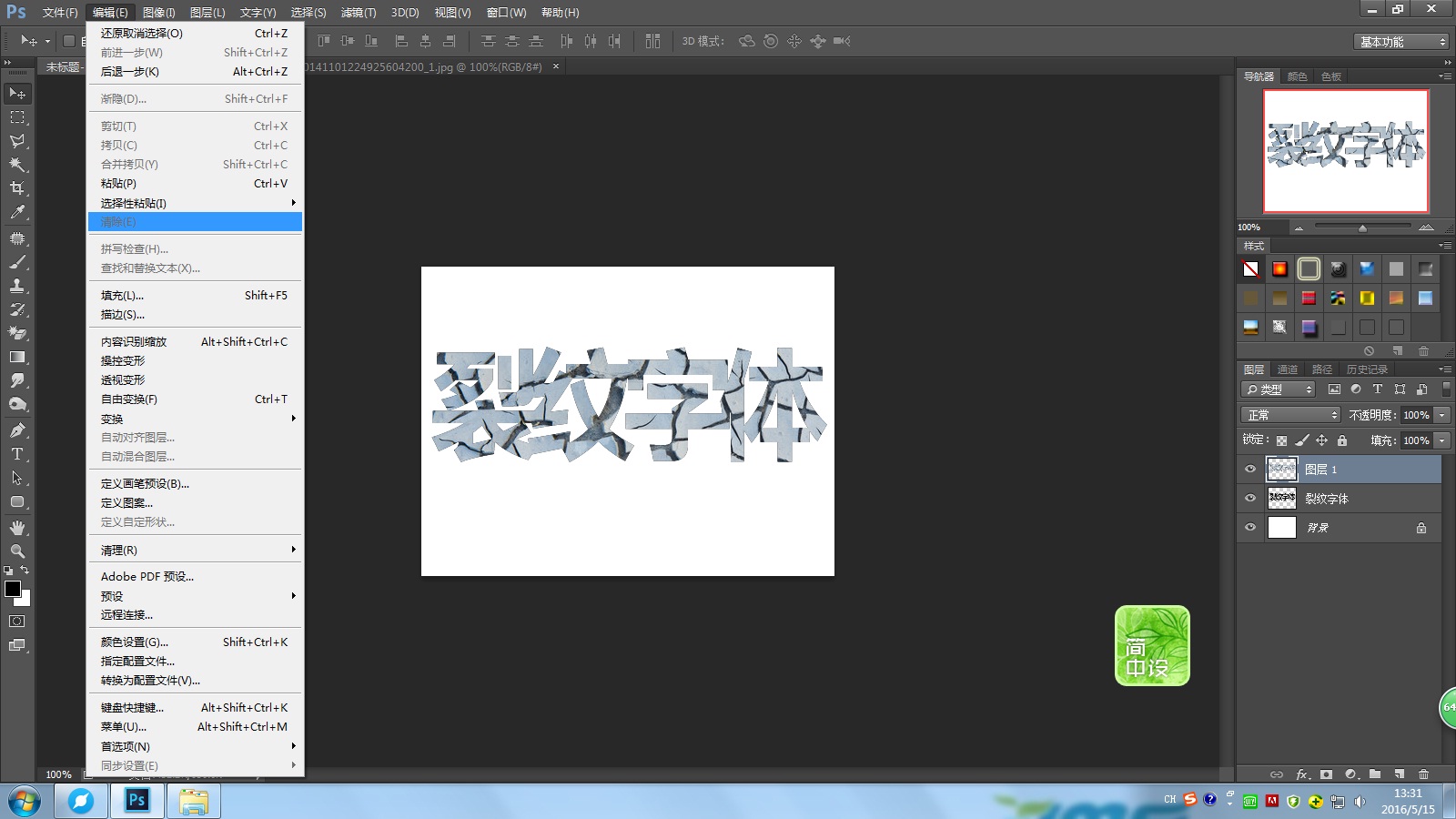Image resolution: width=1456 pixels, height=819 pixels.
Task: Open workspace 基本功能 dropdown
Action: pyautogui.click(x=1400, y=42)
